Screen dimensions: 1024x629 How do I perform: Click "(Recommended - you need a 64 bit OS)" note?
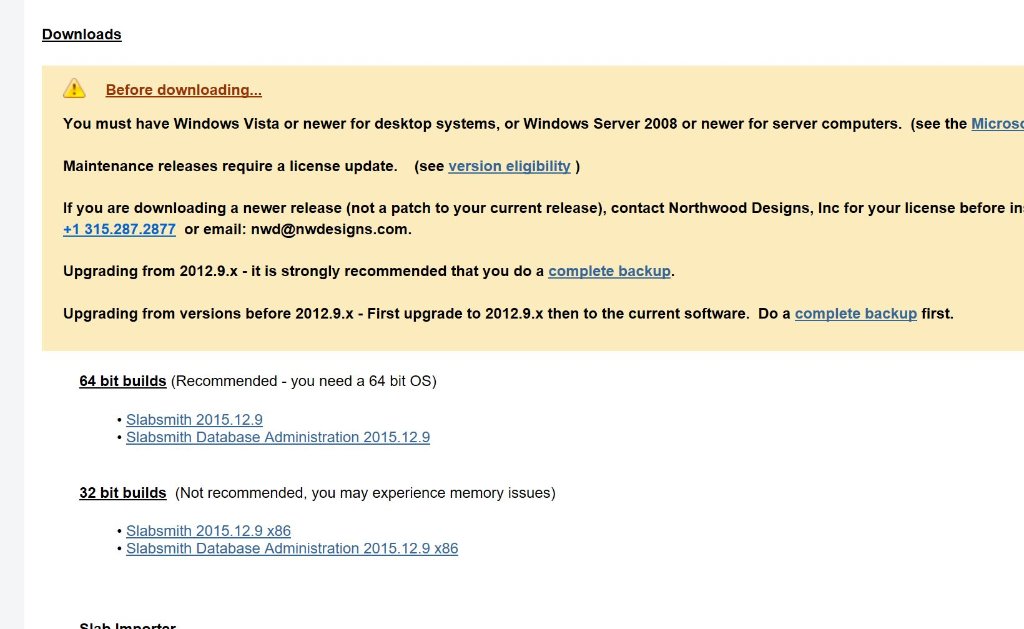(x=304, y=381)
